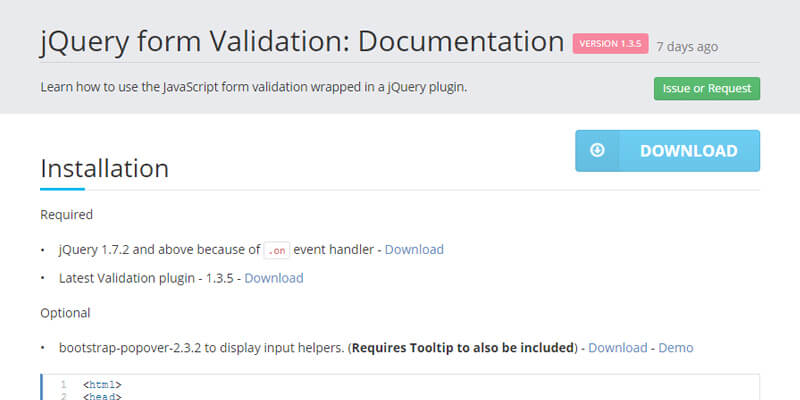Image resolution: width=800 pixels, height=400 pixels.
Task: Click the 'jQuery form Validation: Documentation' title
Action: point(302,42)
